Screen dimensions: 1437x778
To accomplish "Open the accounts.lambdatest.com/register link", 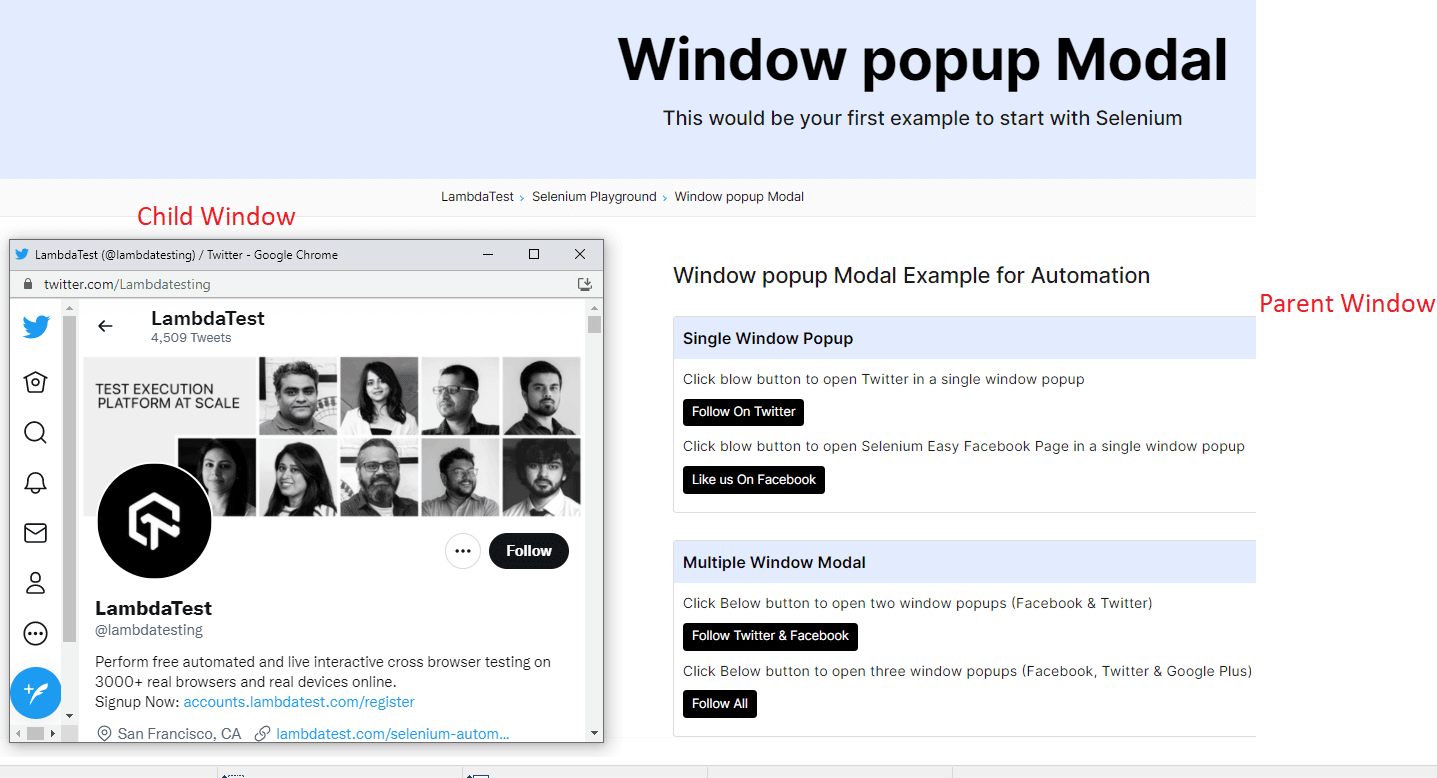I will coord(298,702).
